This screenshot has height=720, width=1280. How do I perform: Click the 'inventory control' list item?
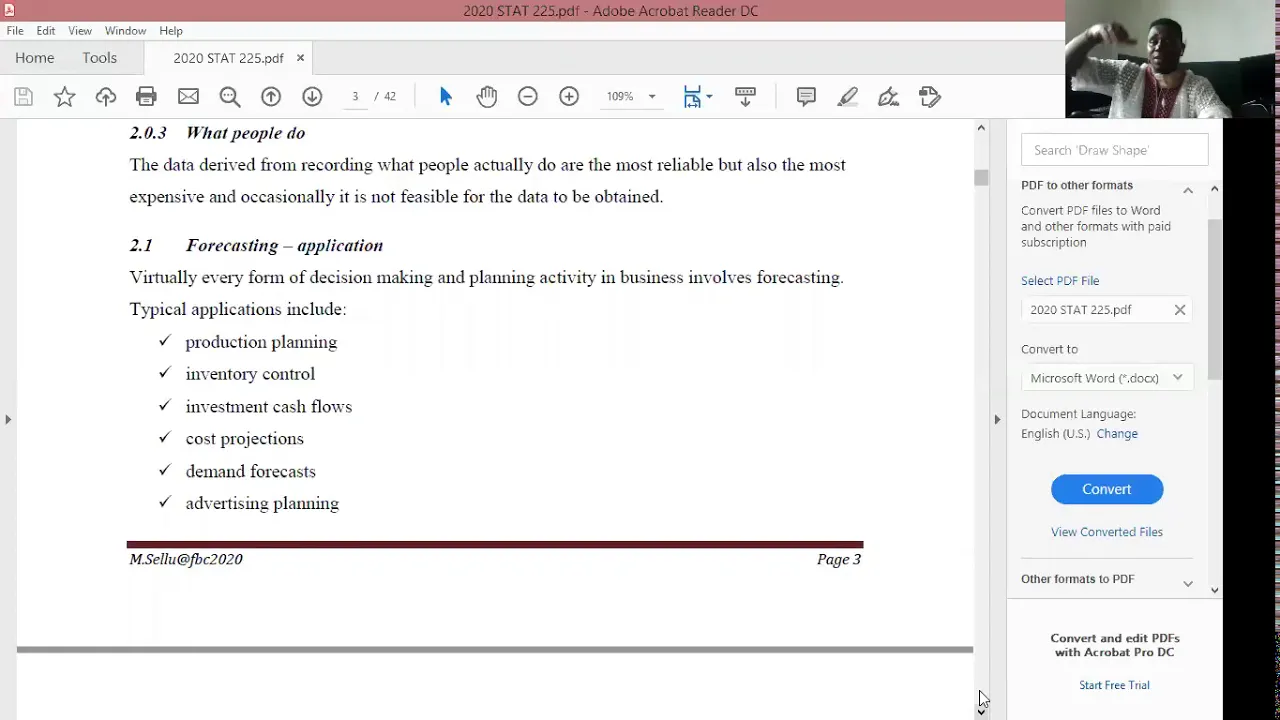point(250,374)
